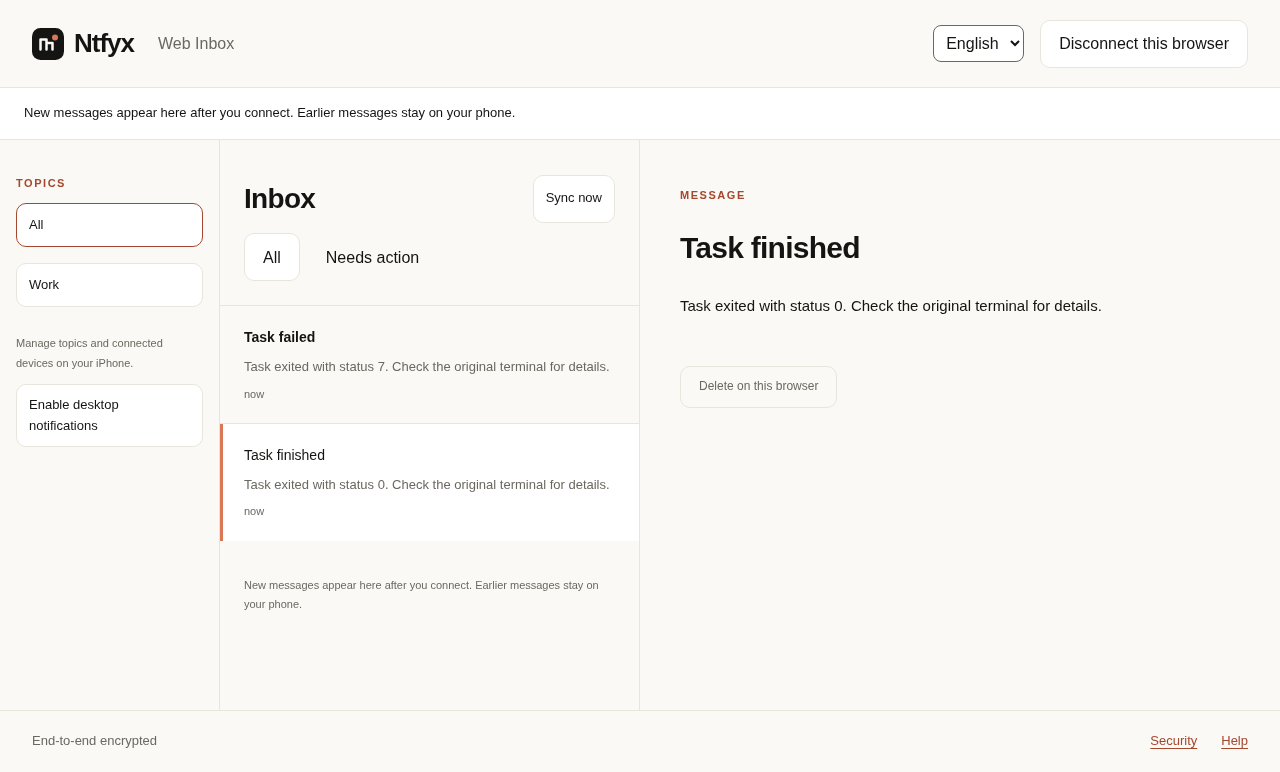Click the Sync now button
This screenshot has width=1280, height=772.
pyautogui.click(x=574, y=199)
